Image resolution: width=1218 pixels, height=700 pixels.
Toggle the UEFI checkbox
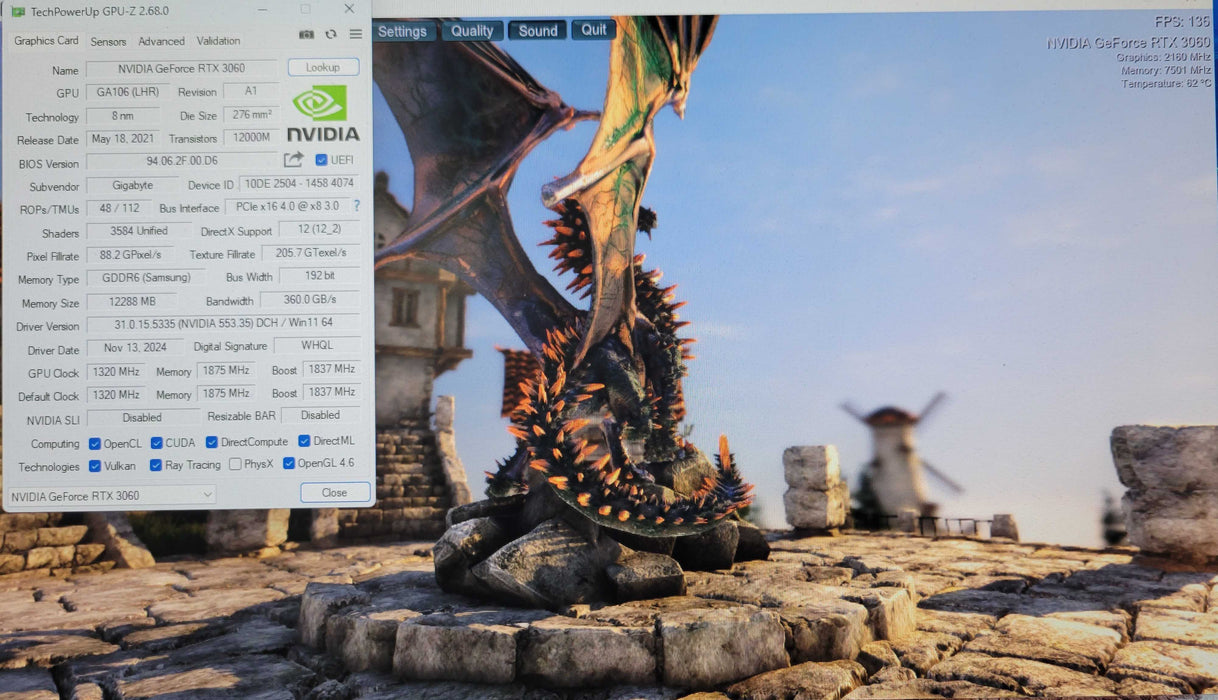tap(321, 160)
